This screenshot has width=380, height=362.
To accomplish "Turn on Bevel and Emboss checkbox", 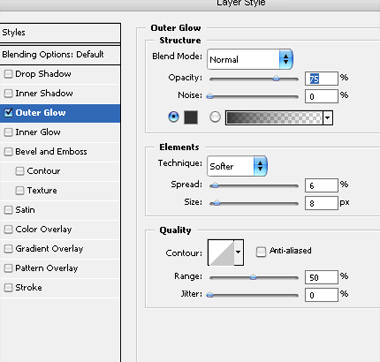I will pos(8,152).
